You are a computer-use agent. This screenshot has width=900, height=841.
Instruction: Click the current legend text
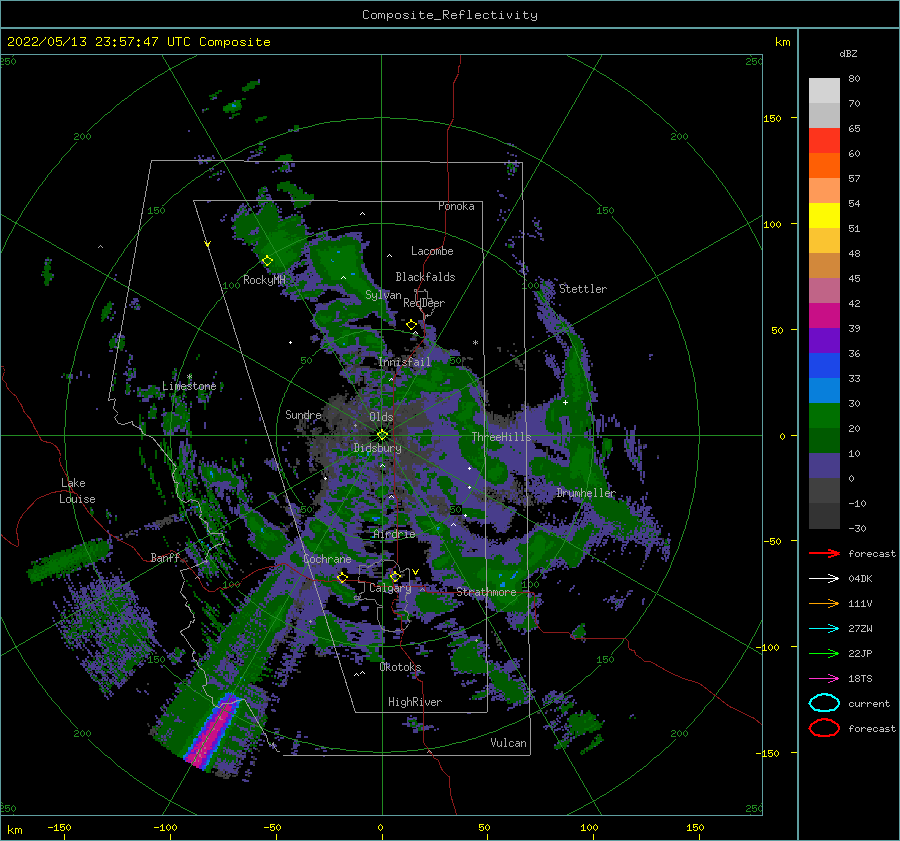(x=869, y=703)
